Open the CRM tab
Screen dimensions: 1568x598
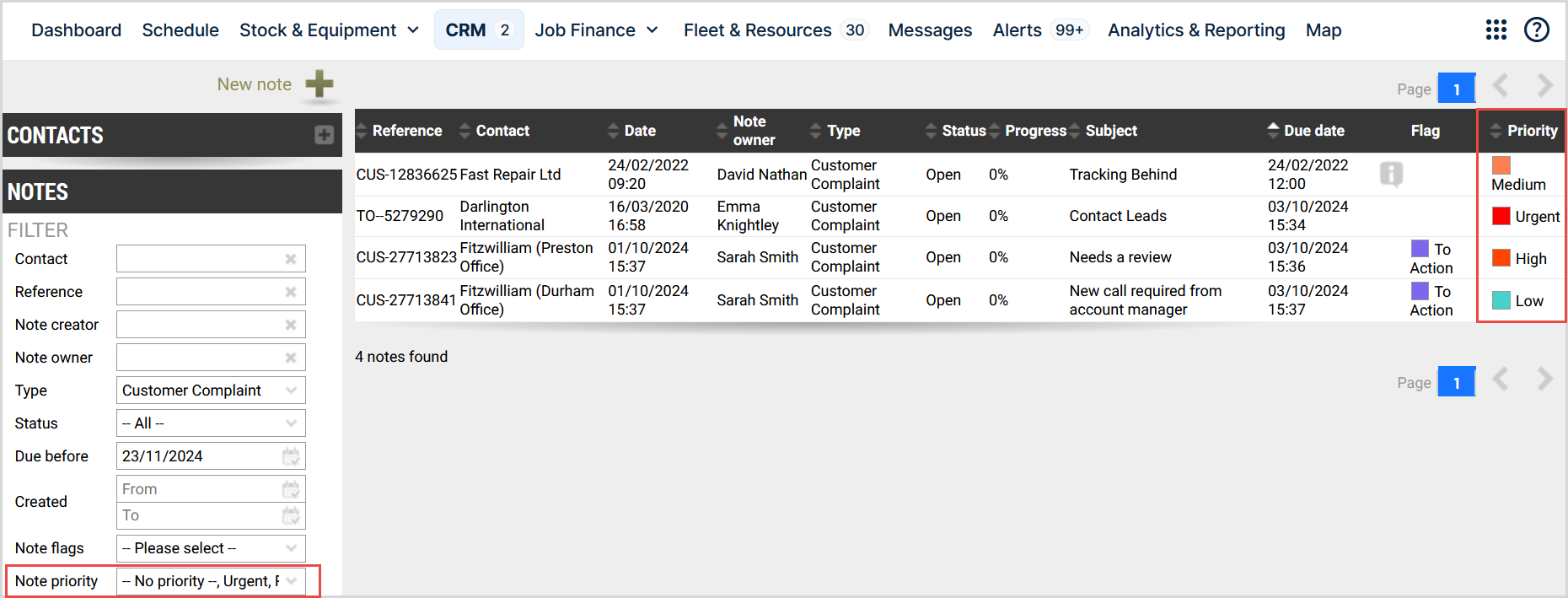(479, 30)
